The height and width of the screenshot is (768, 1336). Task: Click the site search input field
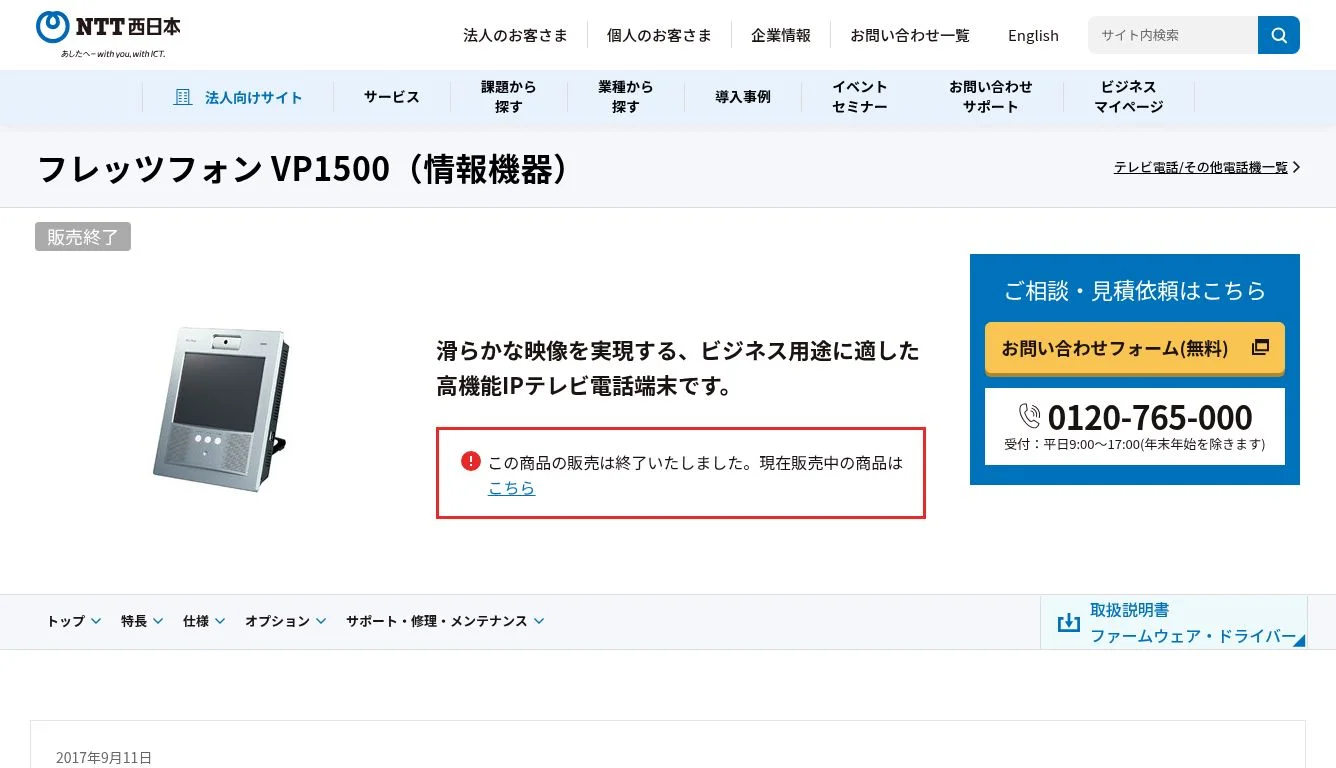point(1173,35)
